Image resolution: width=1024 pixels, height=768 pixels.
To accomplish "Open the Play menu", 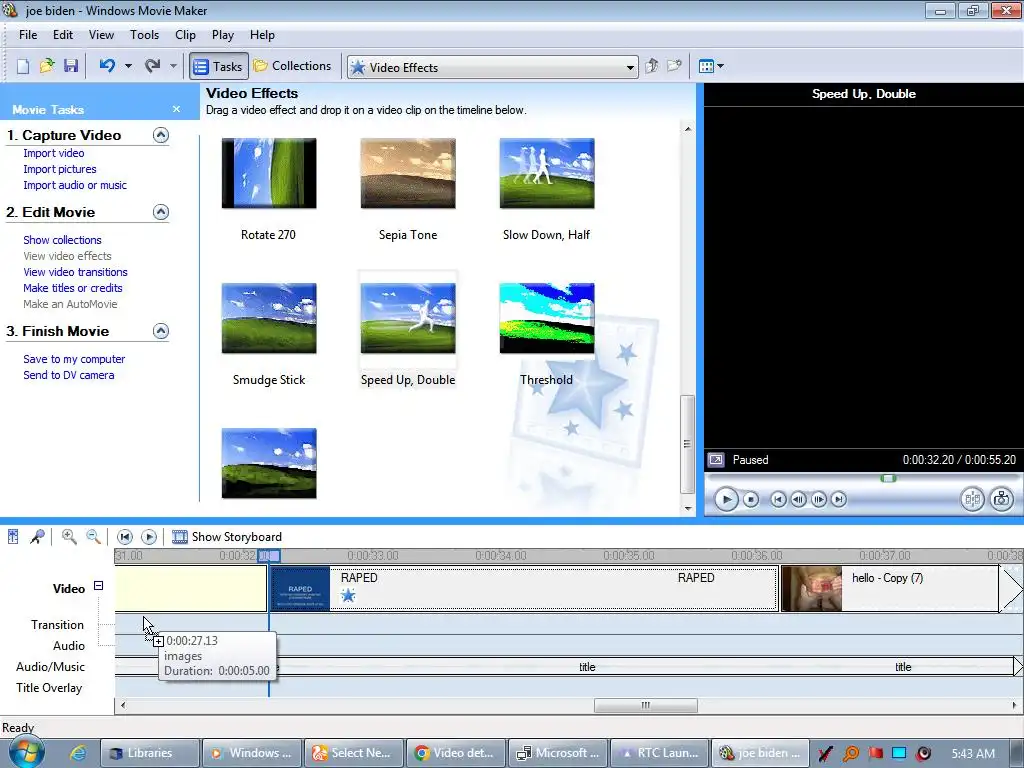I will 223,35.
